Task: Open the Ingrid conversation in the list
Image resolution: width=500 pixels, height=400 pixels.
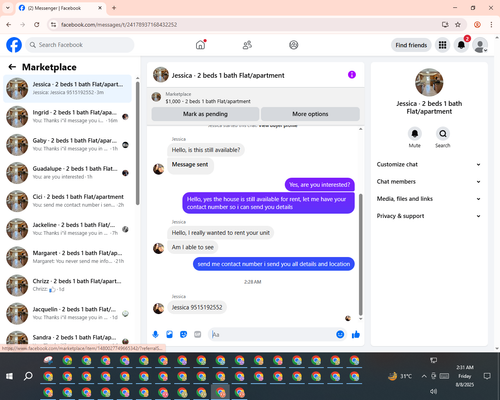Action: (67, 117)
